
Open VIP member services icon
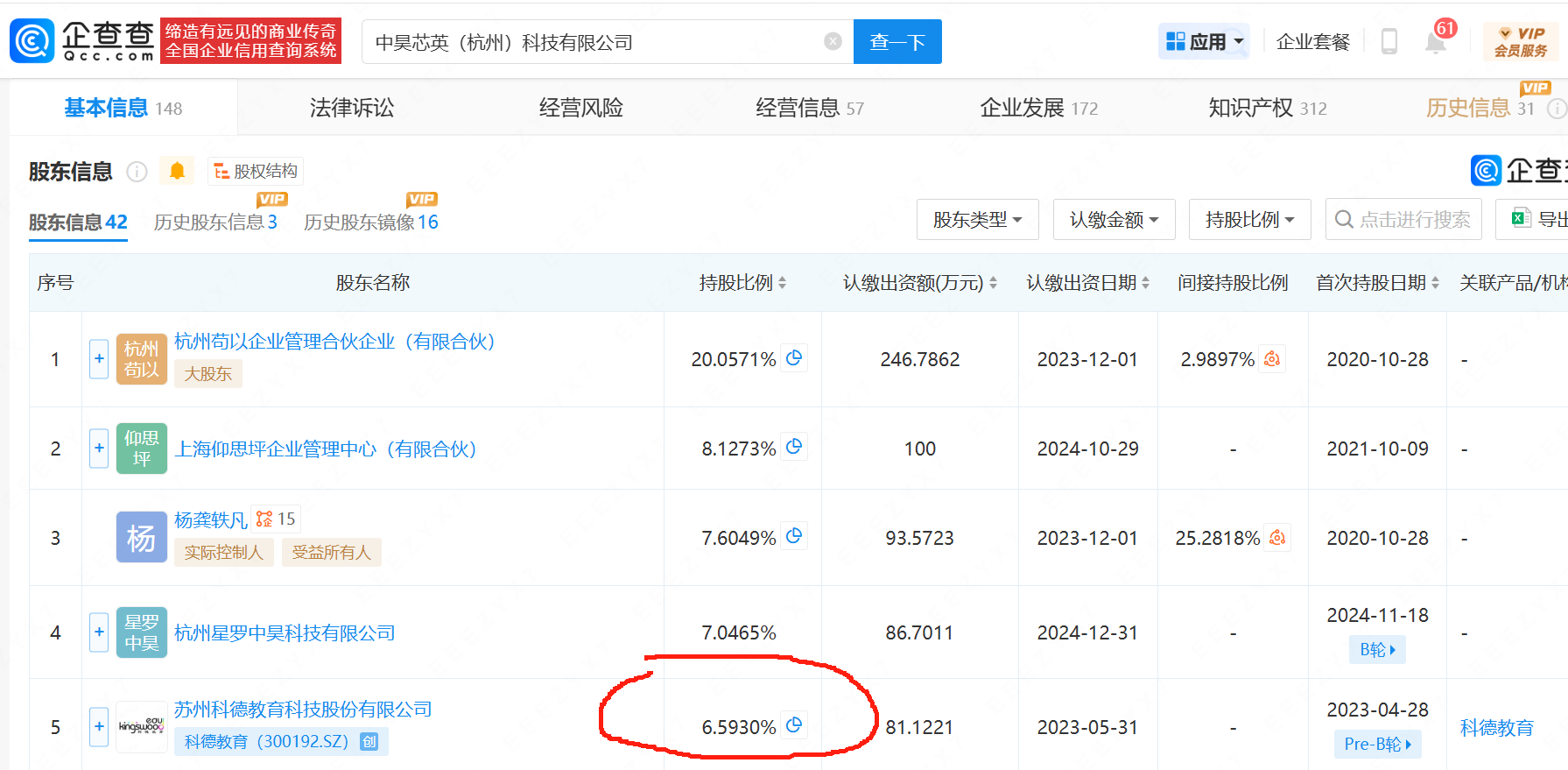tap(1521, 41)
